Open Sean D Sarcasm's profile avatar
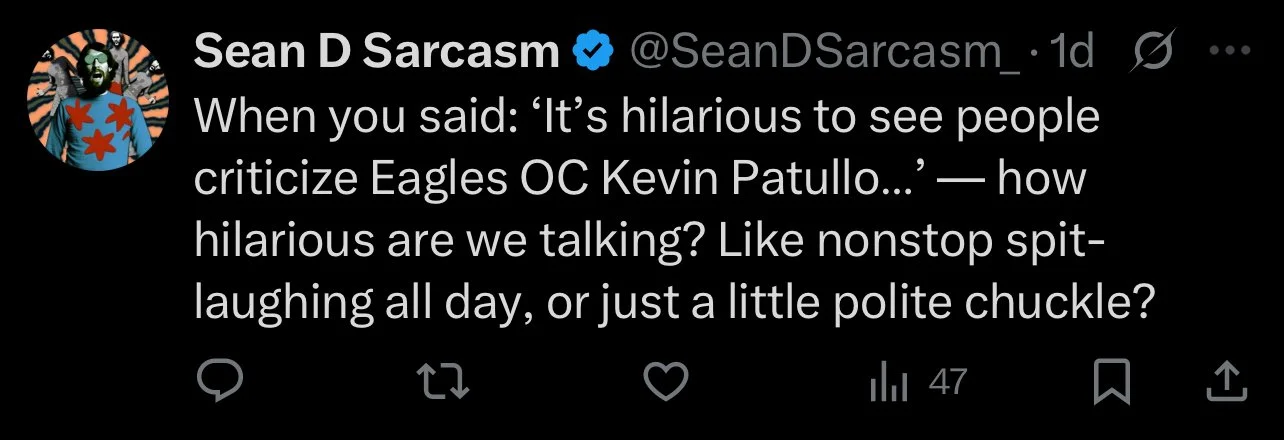The height and width of the screenshot is (440, 1284). coord(98,98)
